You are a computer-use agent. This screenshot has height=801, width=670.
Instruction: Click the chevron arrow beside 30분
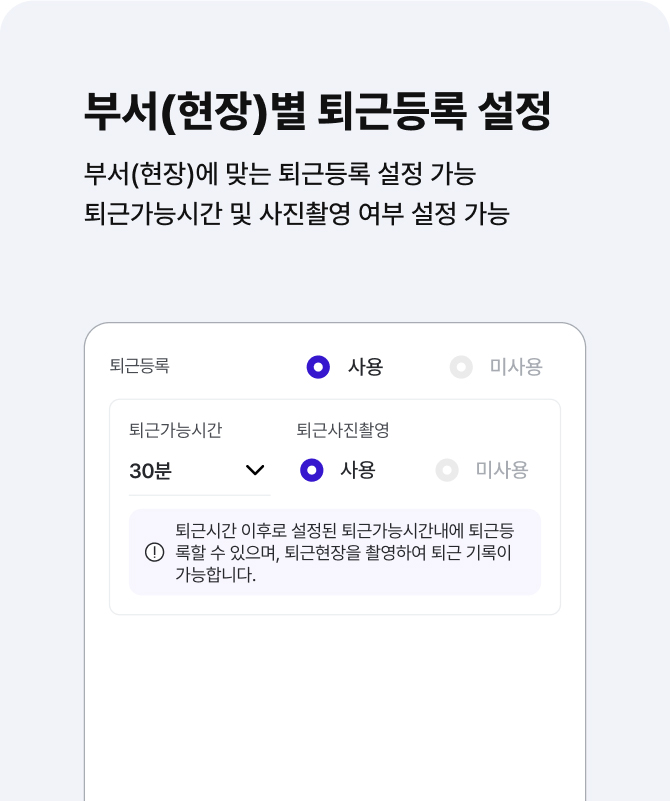coord(255,470)
